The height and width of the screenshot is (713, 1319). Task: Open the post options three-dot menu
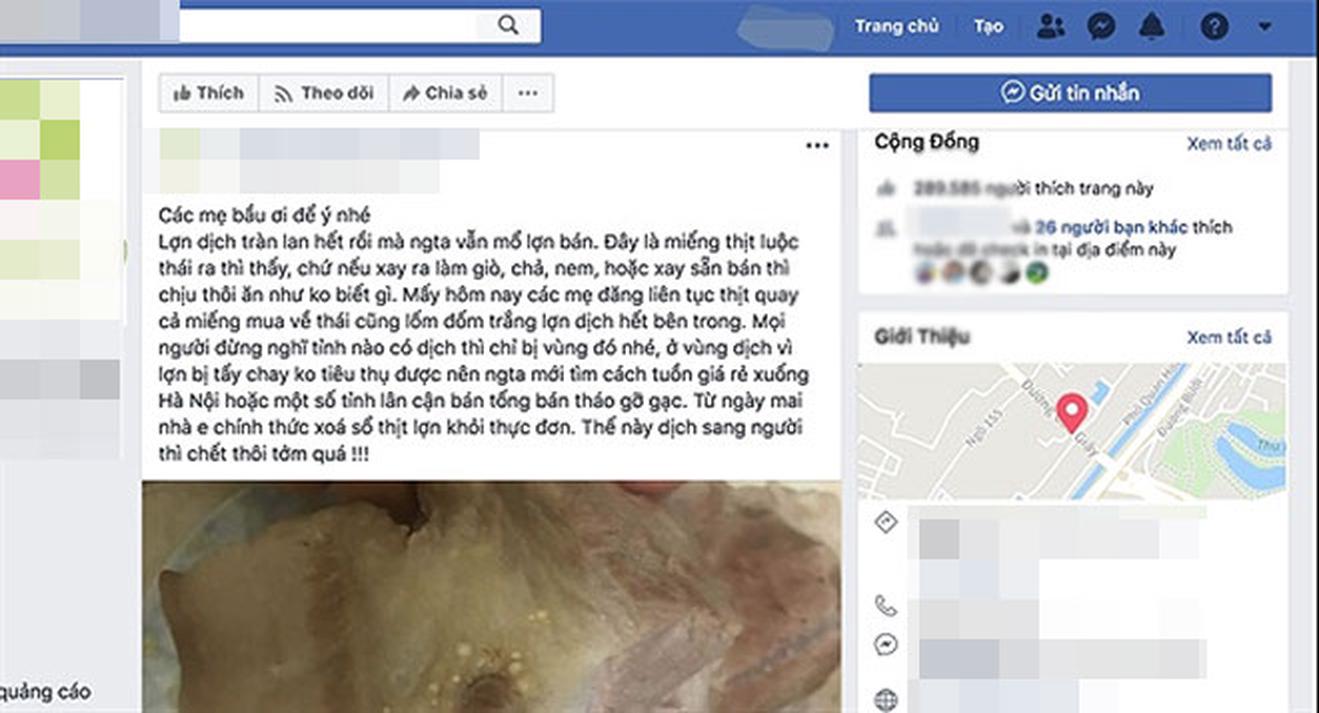click(817, 146)
